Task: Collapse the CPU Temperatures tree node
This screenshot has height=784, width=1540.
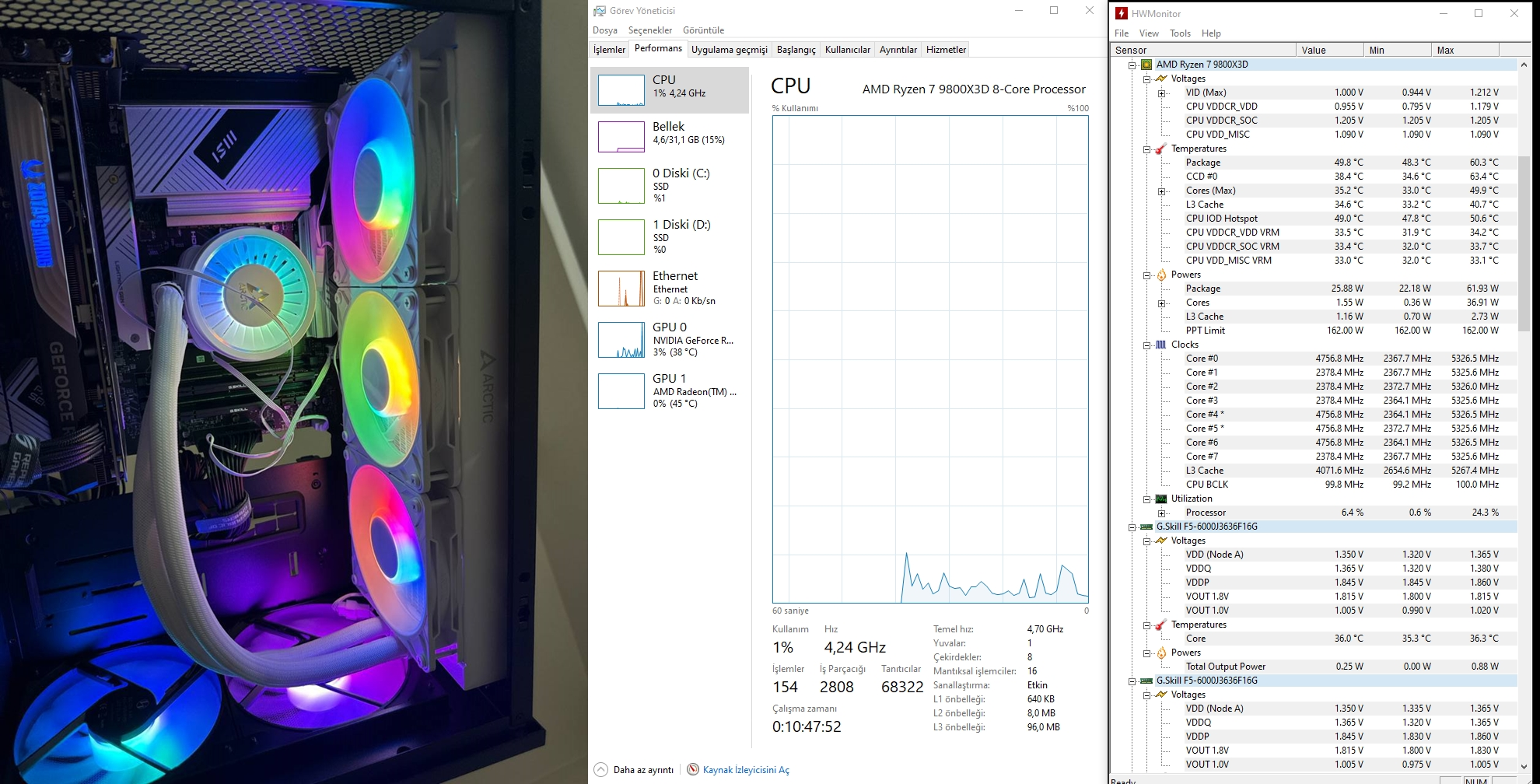Action: tap(1146, 149)
